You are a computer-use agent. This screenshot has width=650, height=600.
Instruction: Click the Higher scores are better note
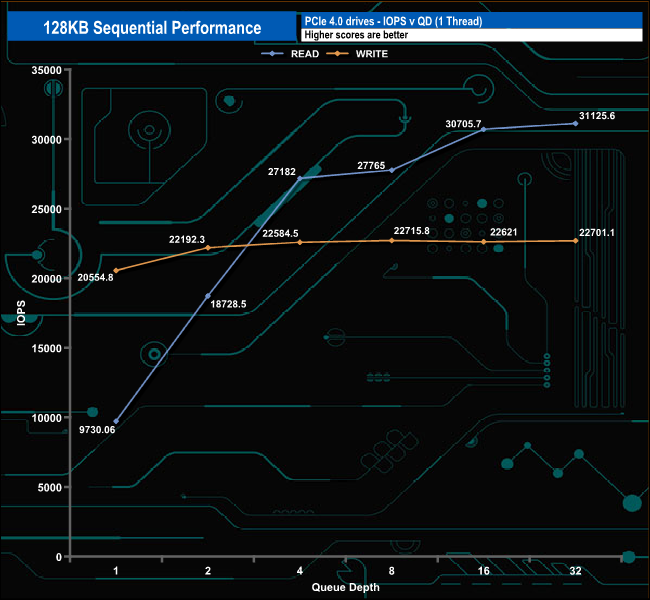click(470, 36)
